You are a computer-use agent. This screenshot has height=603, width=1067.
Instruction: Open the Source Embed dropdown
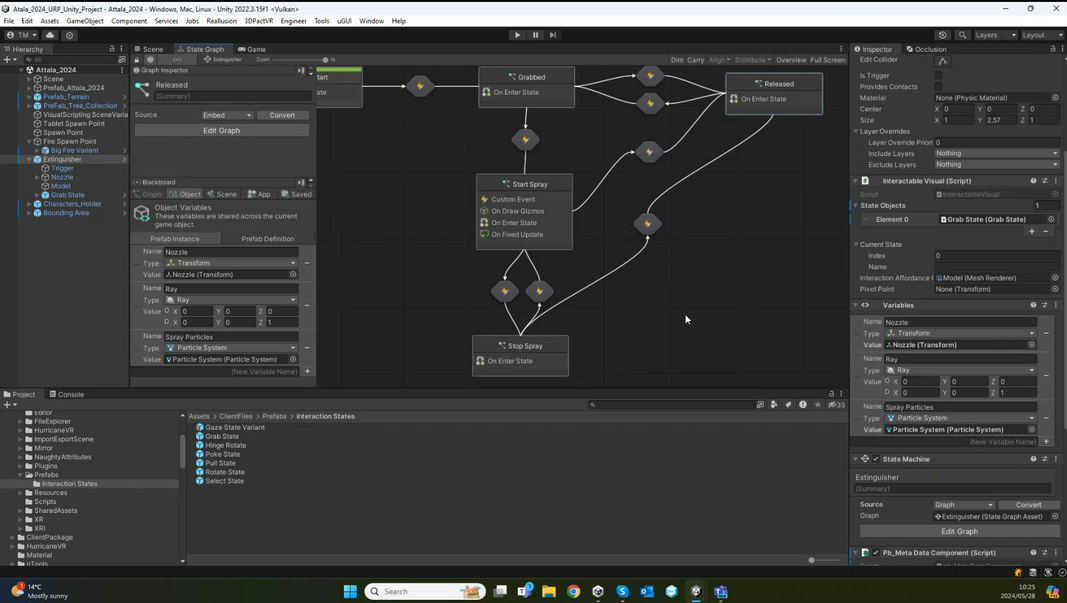[227, 115]
